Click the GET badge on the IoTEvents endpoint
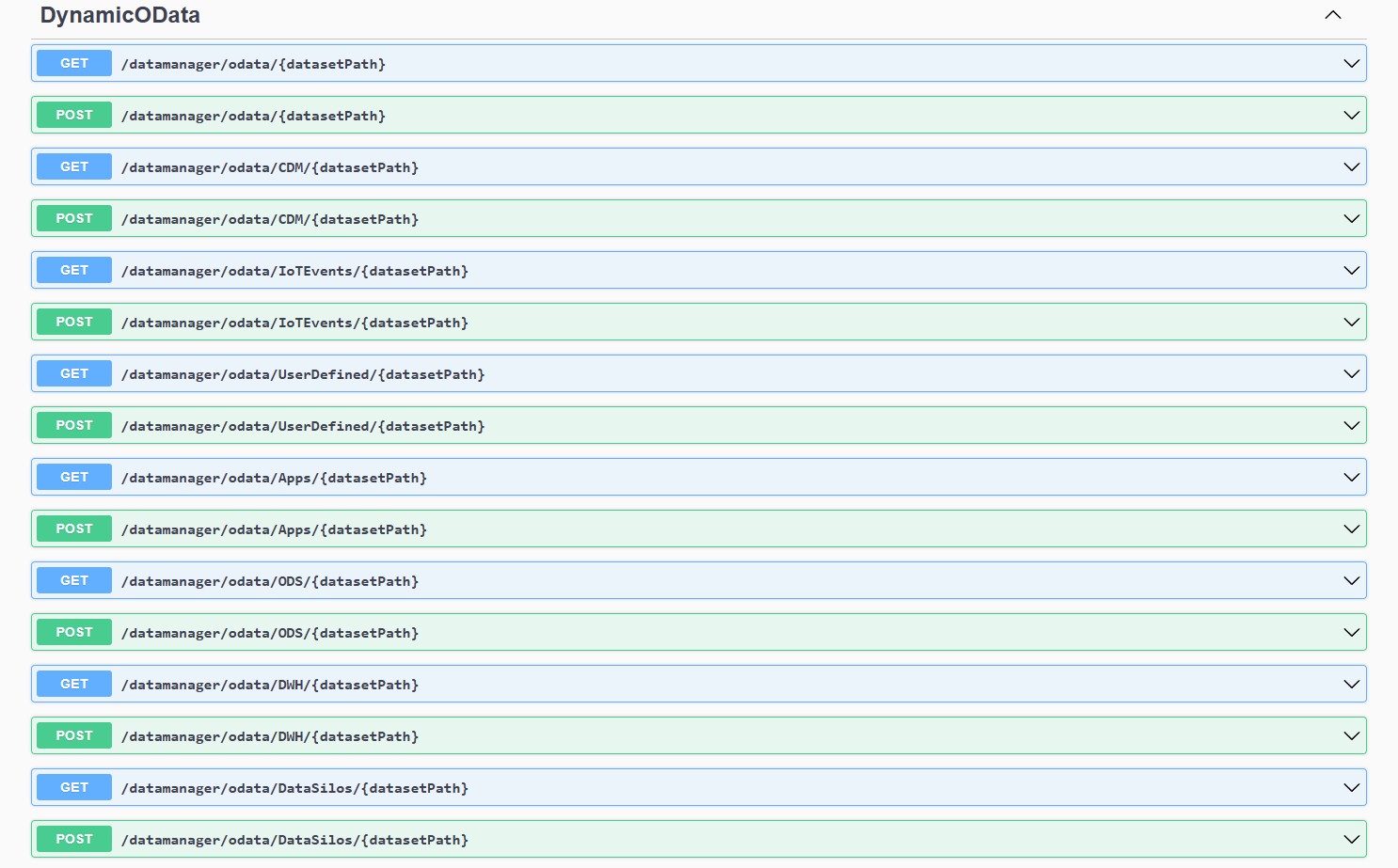1398x868 pixels. coord(73,270)
